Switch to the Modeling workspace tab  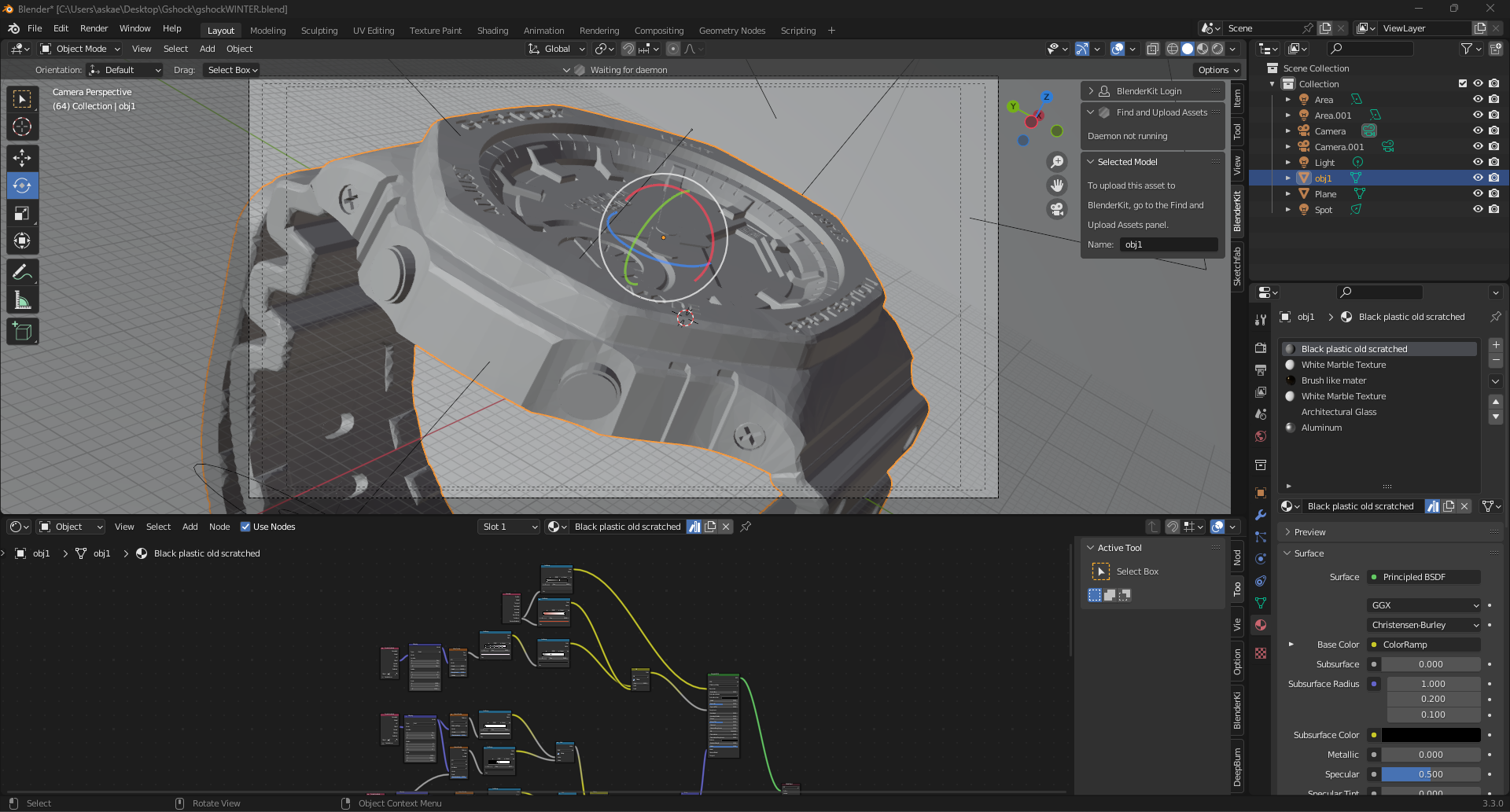tap(267, 31)
